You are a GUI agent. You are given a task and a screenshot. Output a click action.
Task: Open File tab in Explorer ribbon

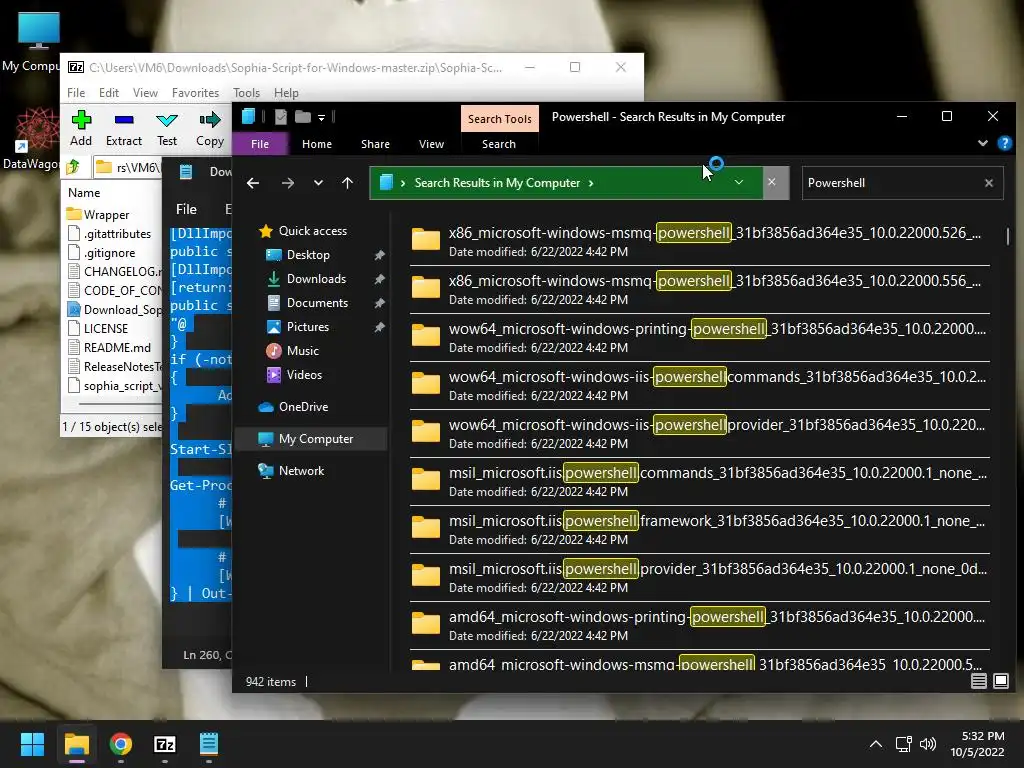260,144
